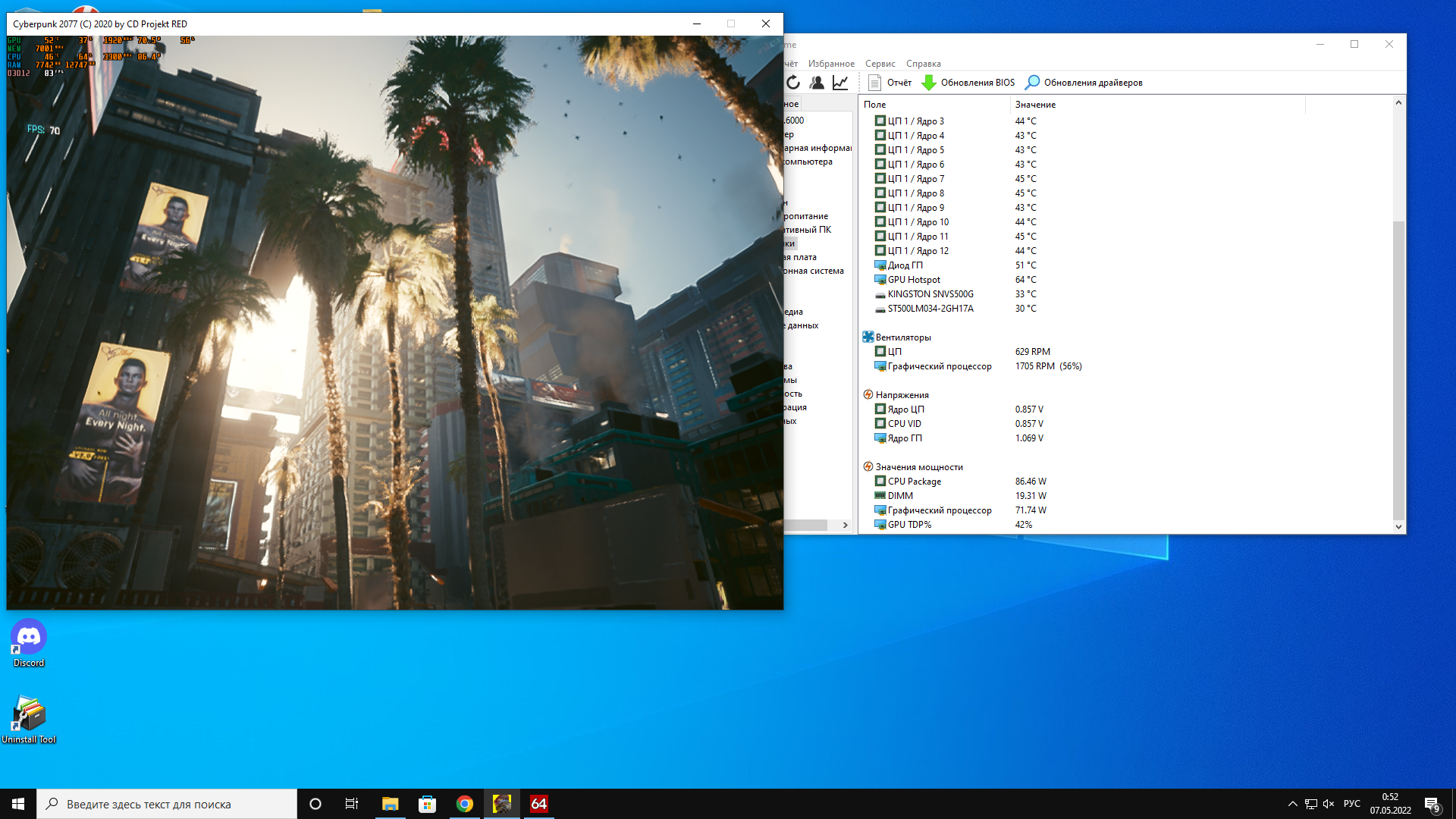This screenshot has width=1456, height=819.
Task: Click Обновления BIOS green arrow button
Action: pyautogui.click(x=968, y=83)
